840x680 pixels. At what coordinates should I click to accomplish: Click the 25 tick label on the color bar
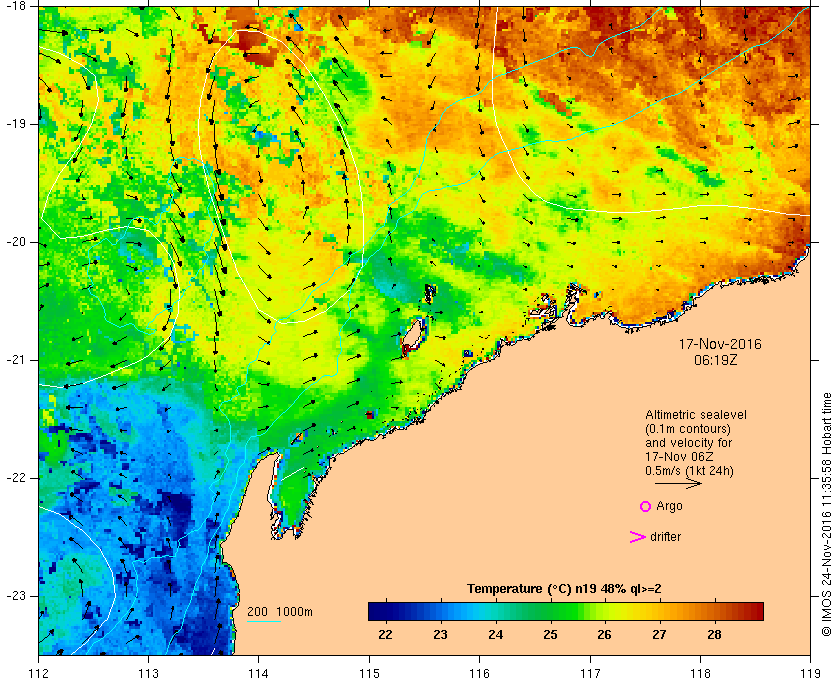tap(550, 634)
